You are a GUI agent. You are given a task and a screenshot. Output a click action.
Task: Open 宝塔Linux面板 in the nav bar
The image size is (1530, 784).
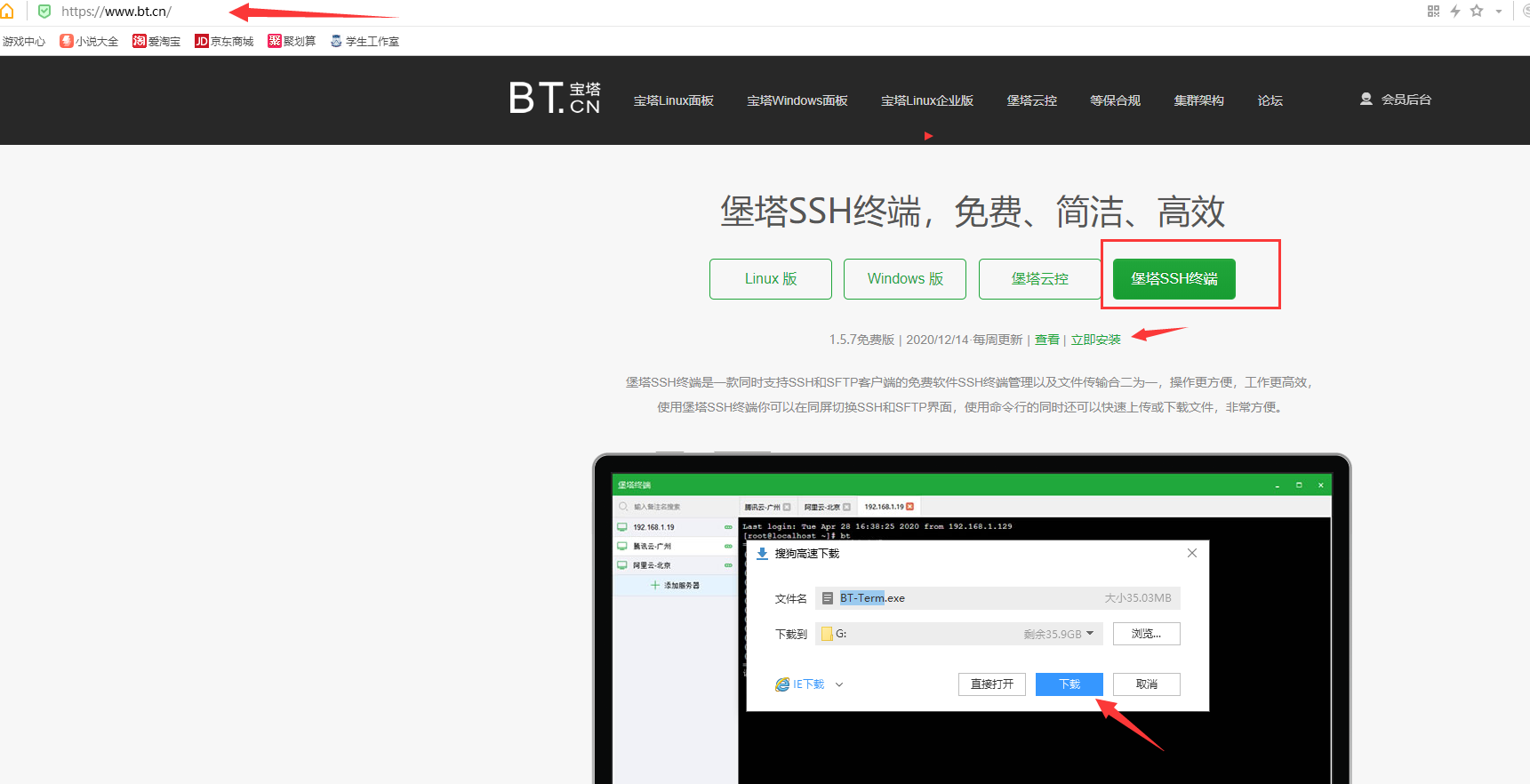tap(674, 100)
